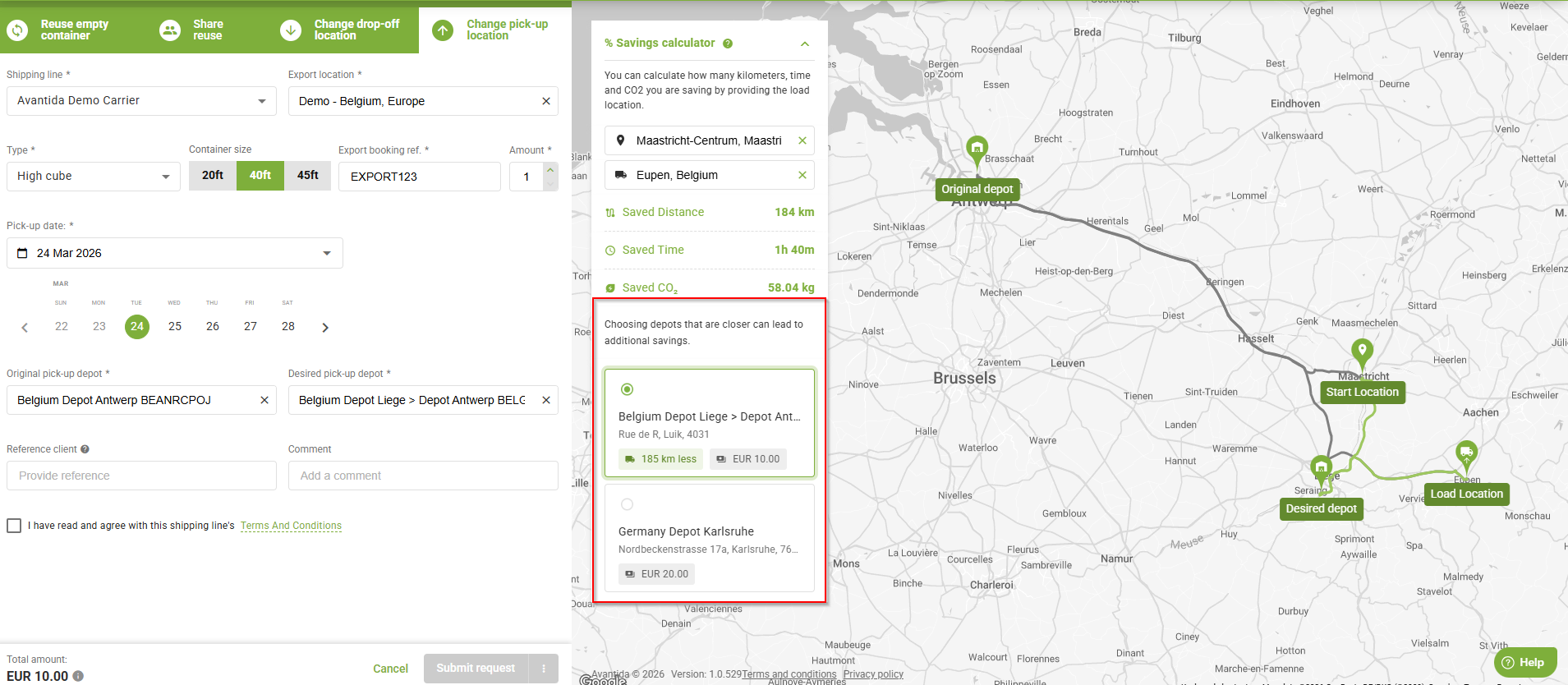
Task: Collapse the Savings calculator panel
Action: click(805, 44)
